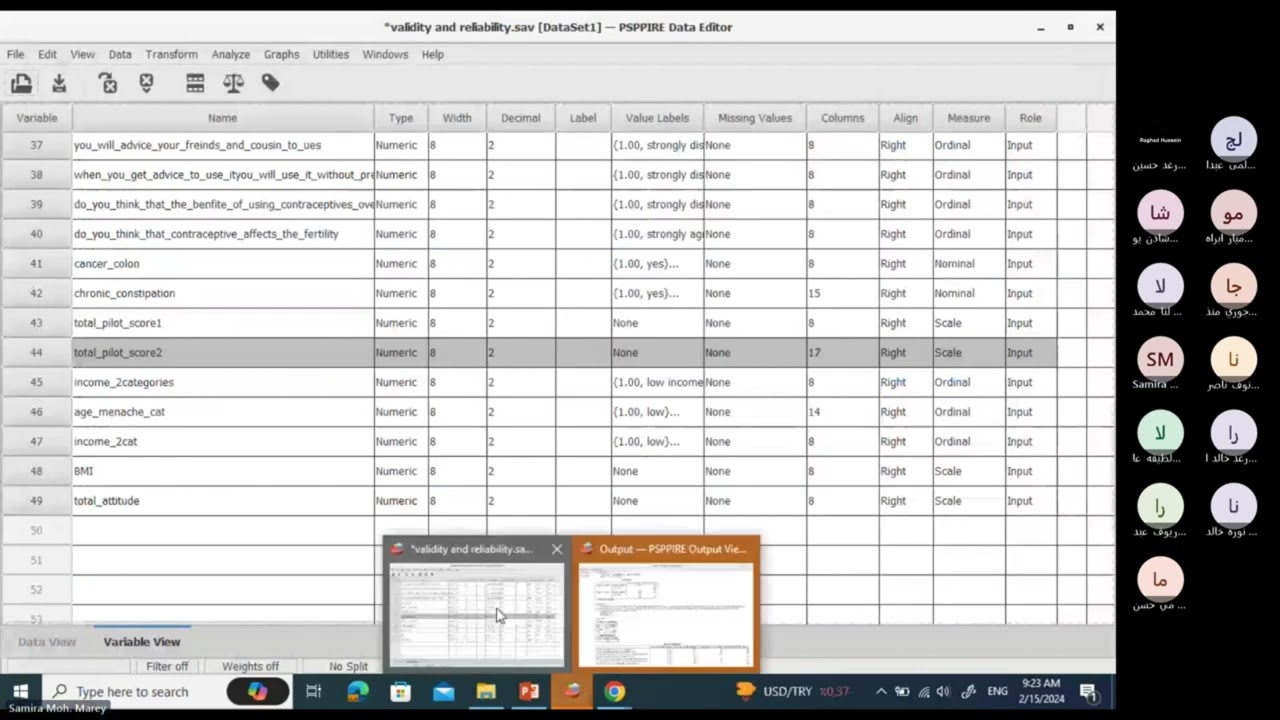Click the Go to variable toolbar icon

108,84
